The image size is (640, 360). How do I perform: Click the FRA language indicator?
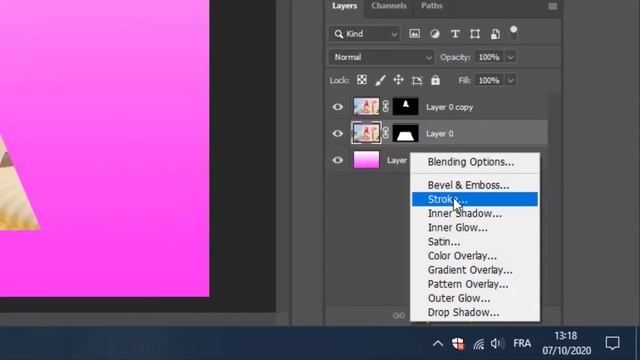[x=522, y=343]
